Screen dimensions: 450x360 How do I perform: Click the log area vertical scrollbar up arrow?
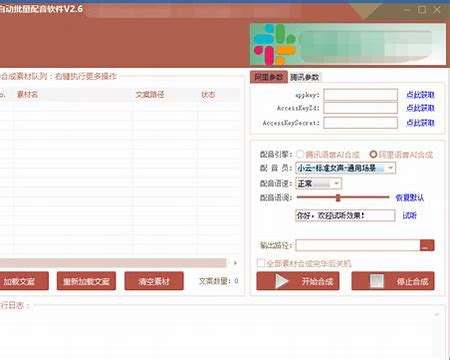[437, 314]
